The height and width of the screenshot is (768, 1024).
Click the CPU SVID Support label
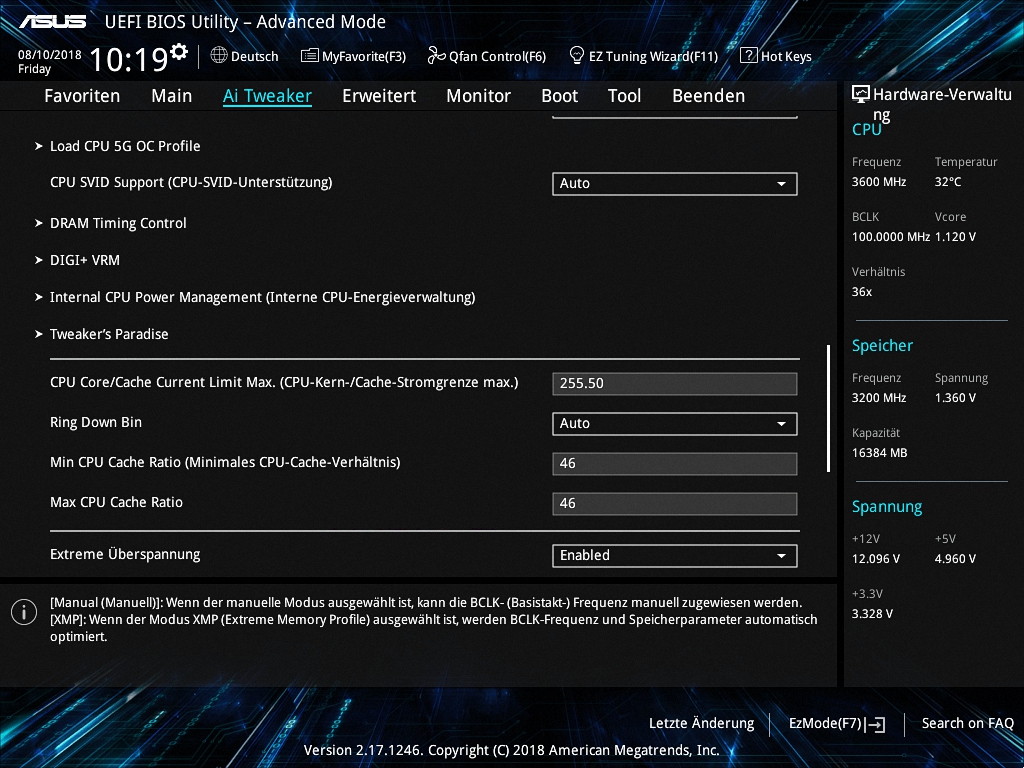(x=191, y=182)
